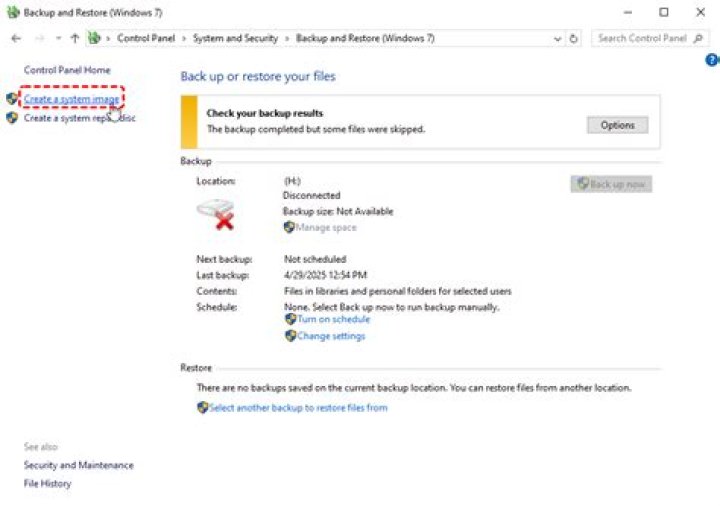Click shield icon beside Create a system image
The width and height of the screenshot is (720, 506).
coord(12,98)
